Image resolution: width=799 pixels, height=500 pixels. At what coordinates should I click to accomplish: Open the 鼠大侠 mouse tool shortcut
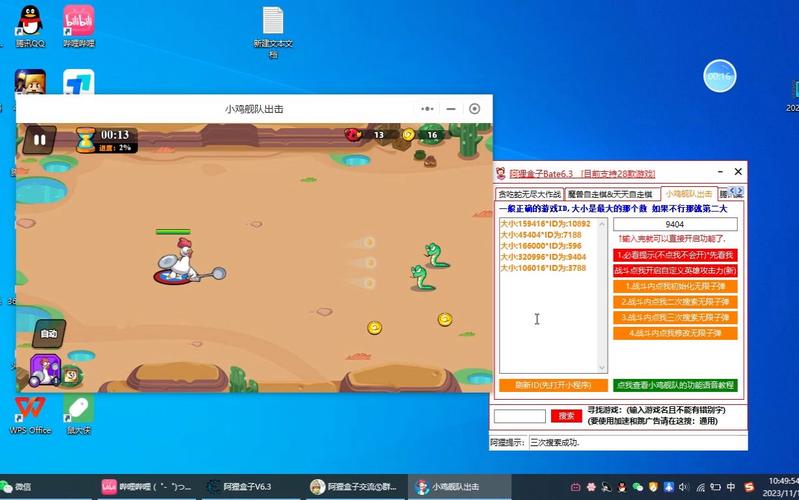(78, 414)
